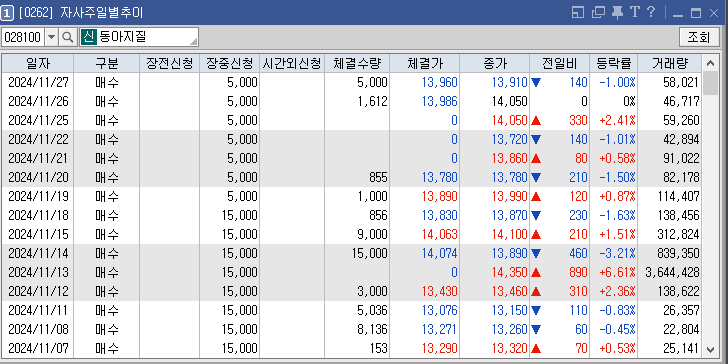Select the 2024/11/22 date cell

coord(38,139)
